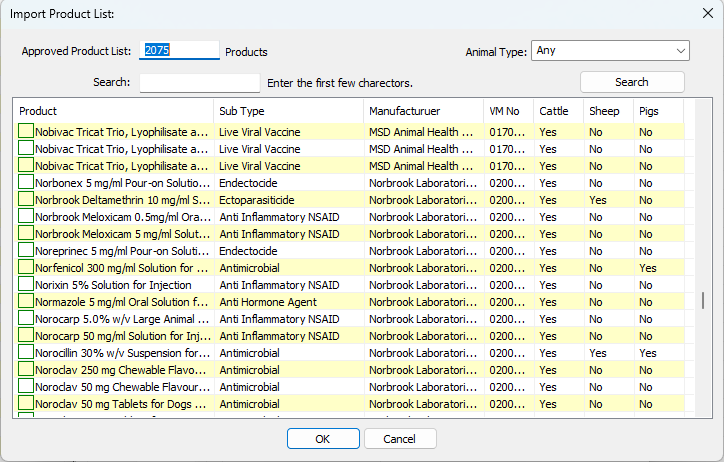Sort by the VM No column header
This screenshot has width=724, height=462.
509,111
